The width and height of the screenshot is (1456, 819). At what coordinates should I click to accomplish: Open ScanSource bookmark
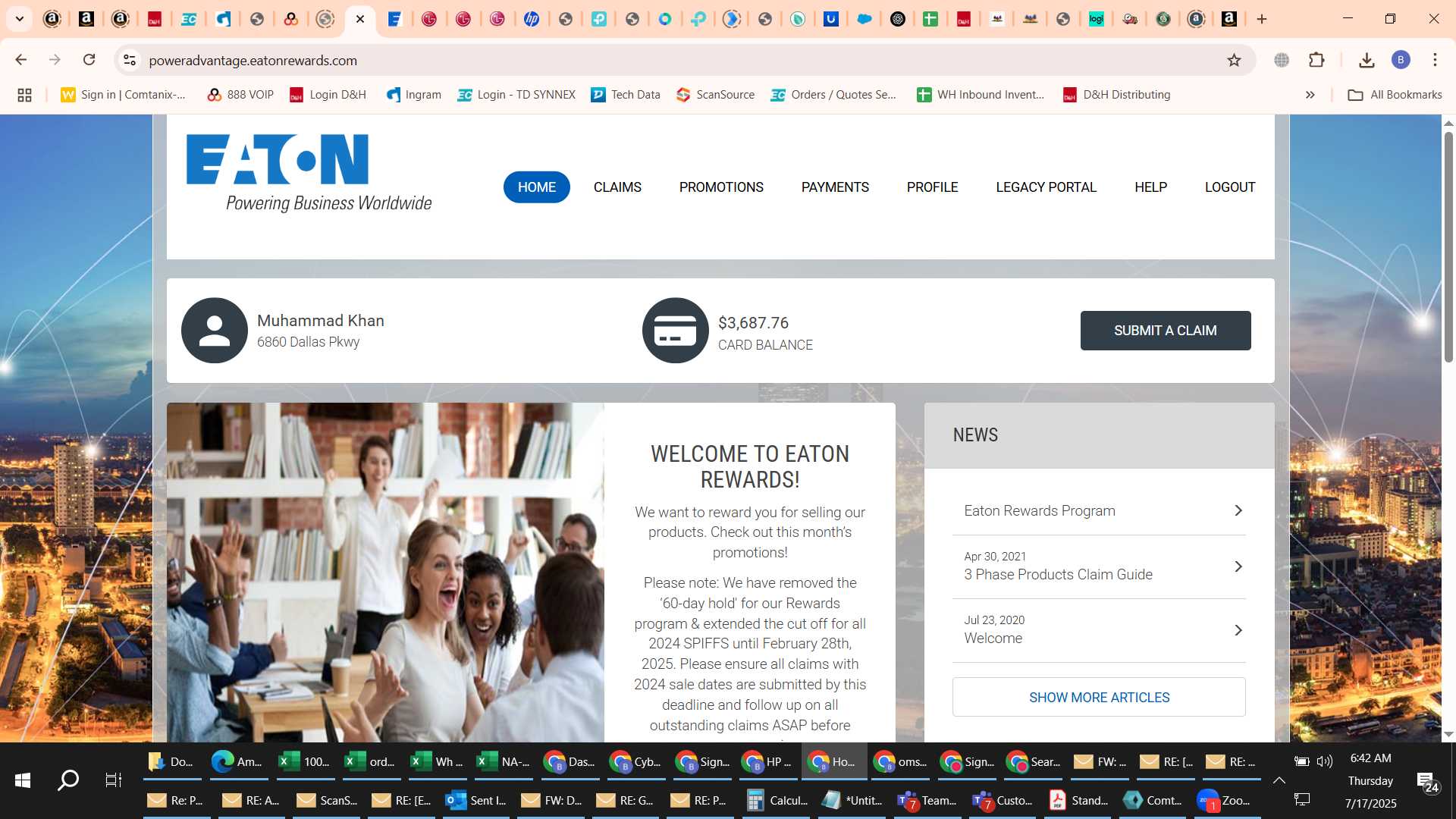coord(716,95)
